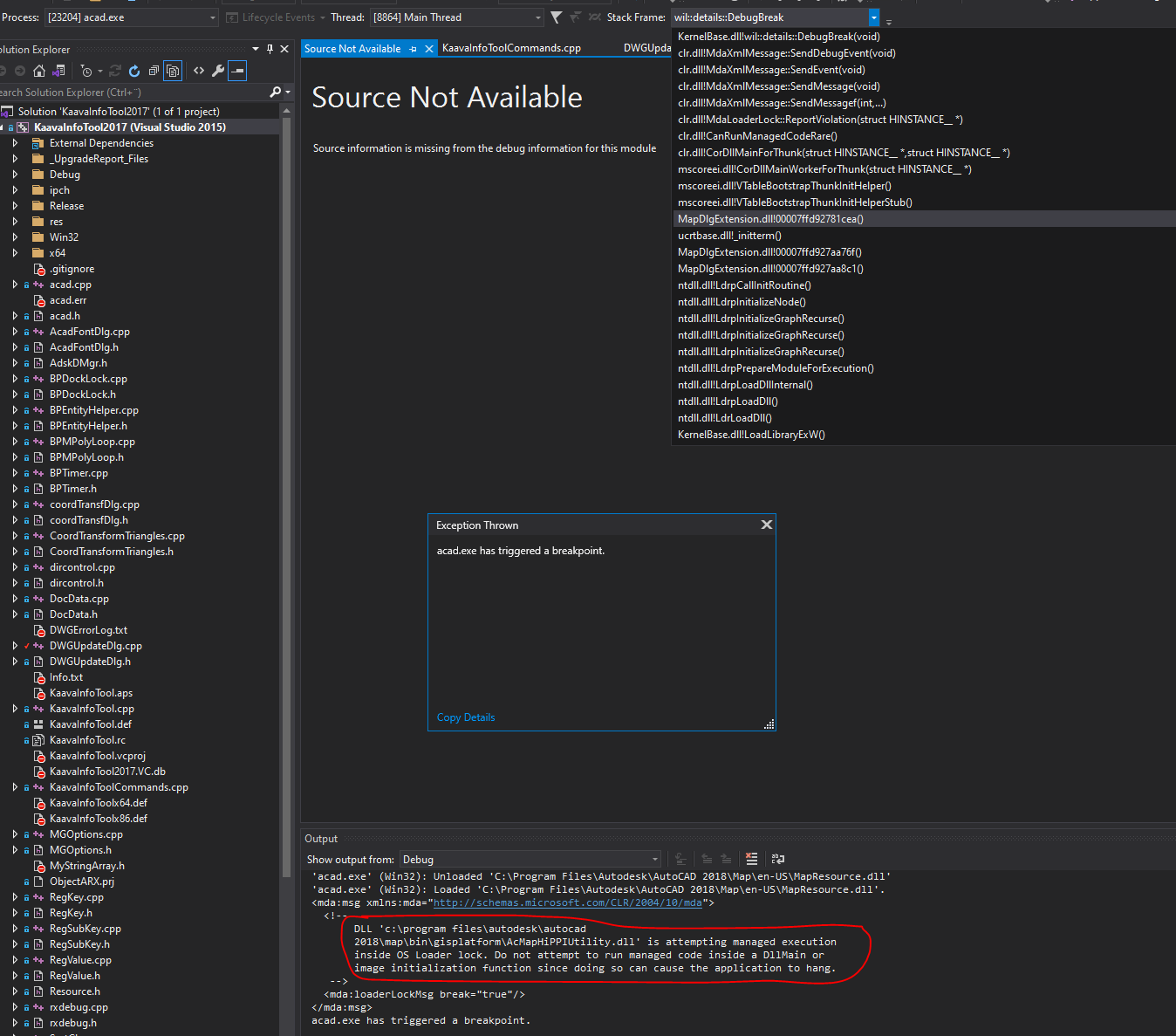
Task: Select the Home icon in Solution Explorer toolbar
Action: 38,71
